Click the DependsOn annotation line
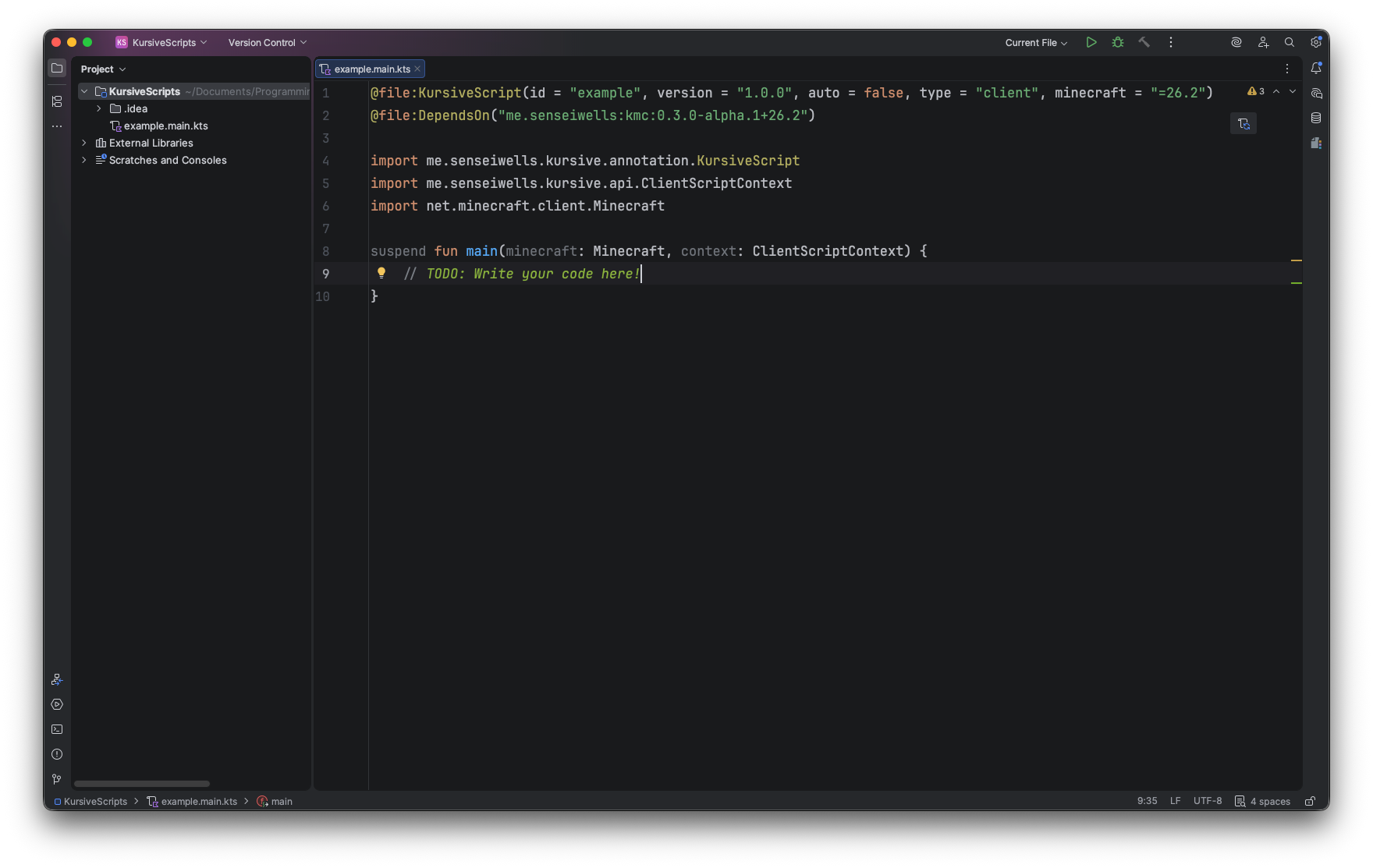1373x868 pixels. [x=593, y=115]
